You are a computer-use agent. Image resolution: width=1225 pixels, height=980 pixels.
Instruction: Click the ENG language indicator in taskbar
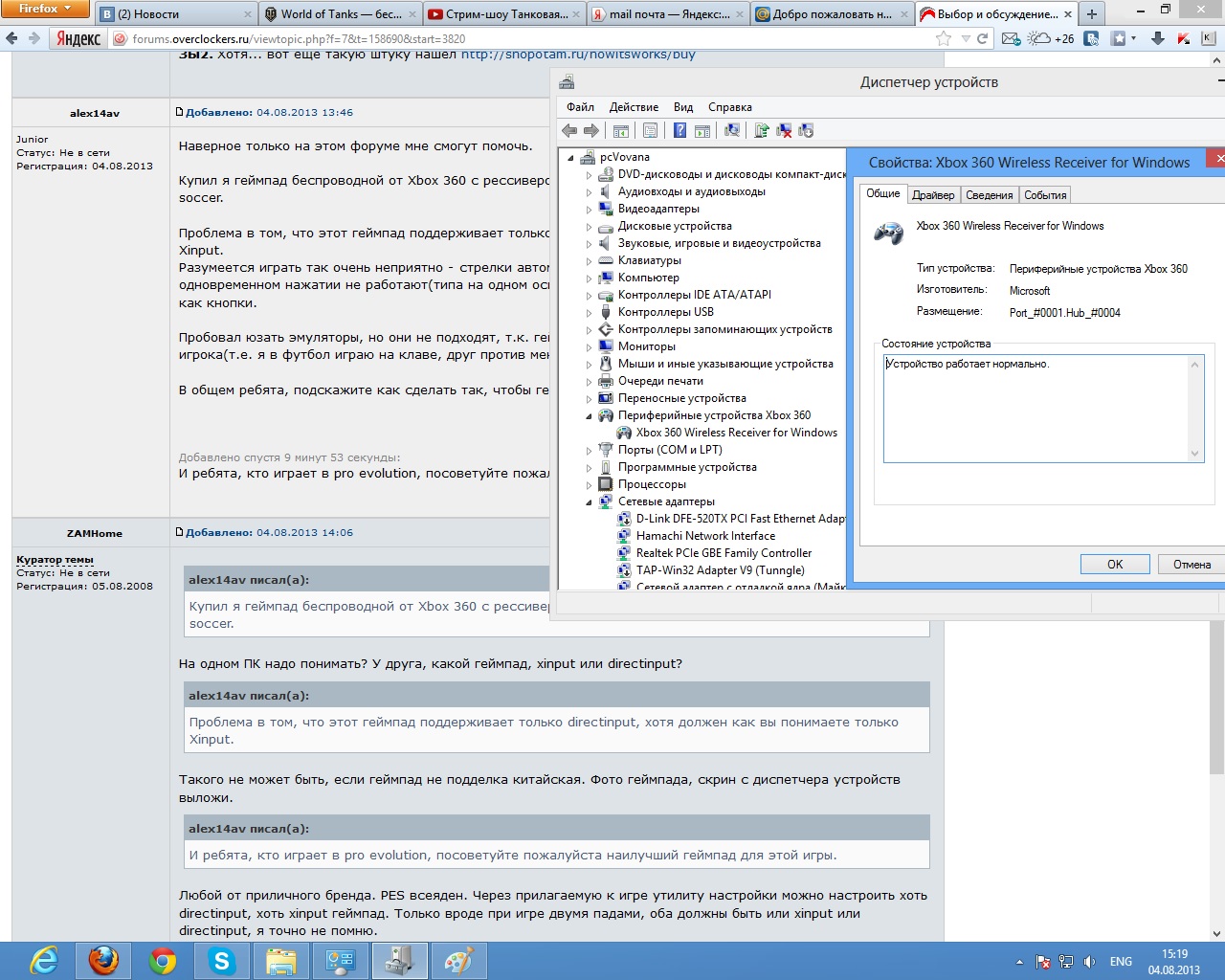(1121, 962)
